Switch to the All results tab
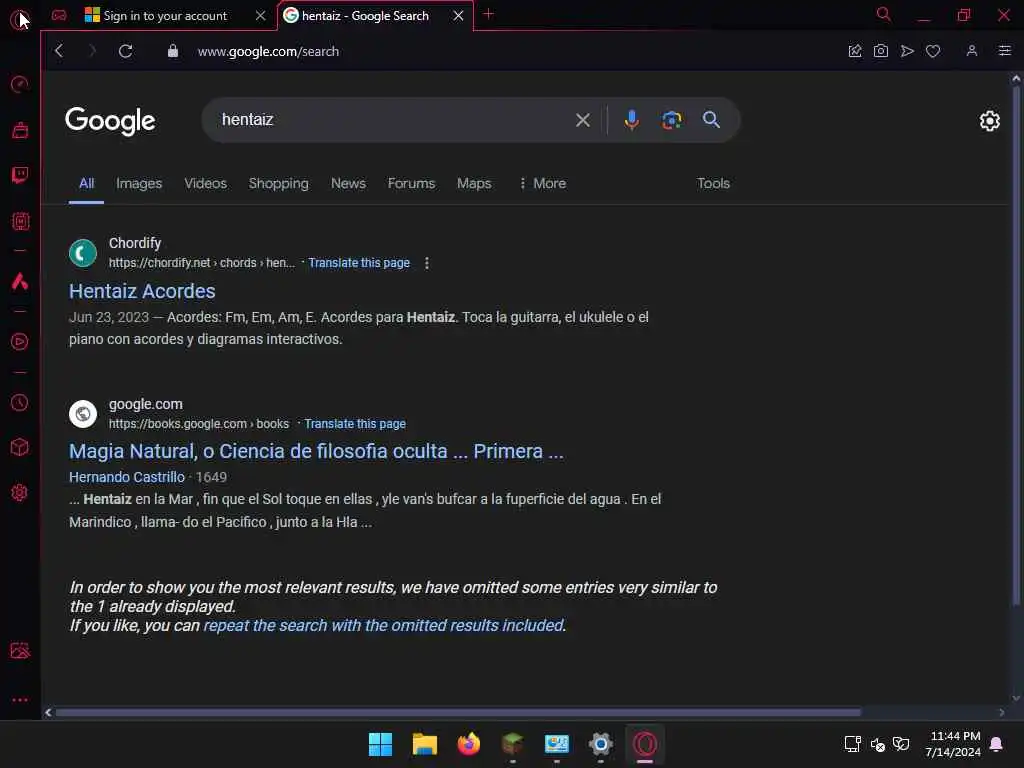The width and height of the screenshot is (1024, 768). point(86,184)
